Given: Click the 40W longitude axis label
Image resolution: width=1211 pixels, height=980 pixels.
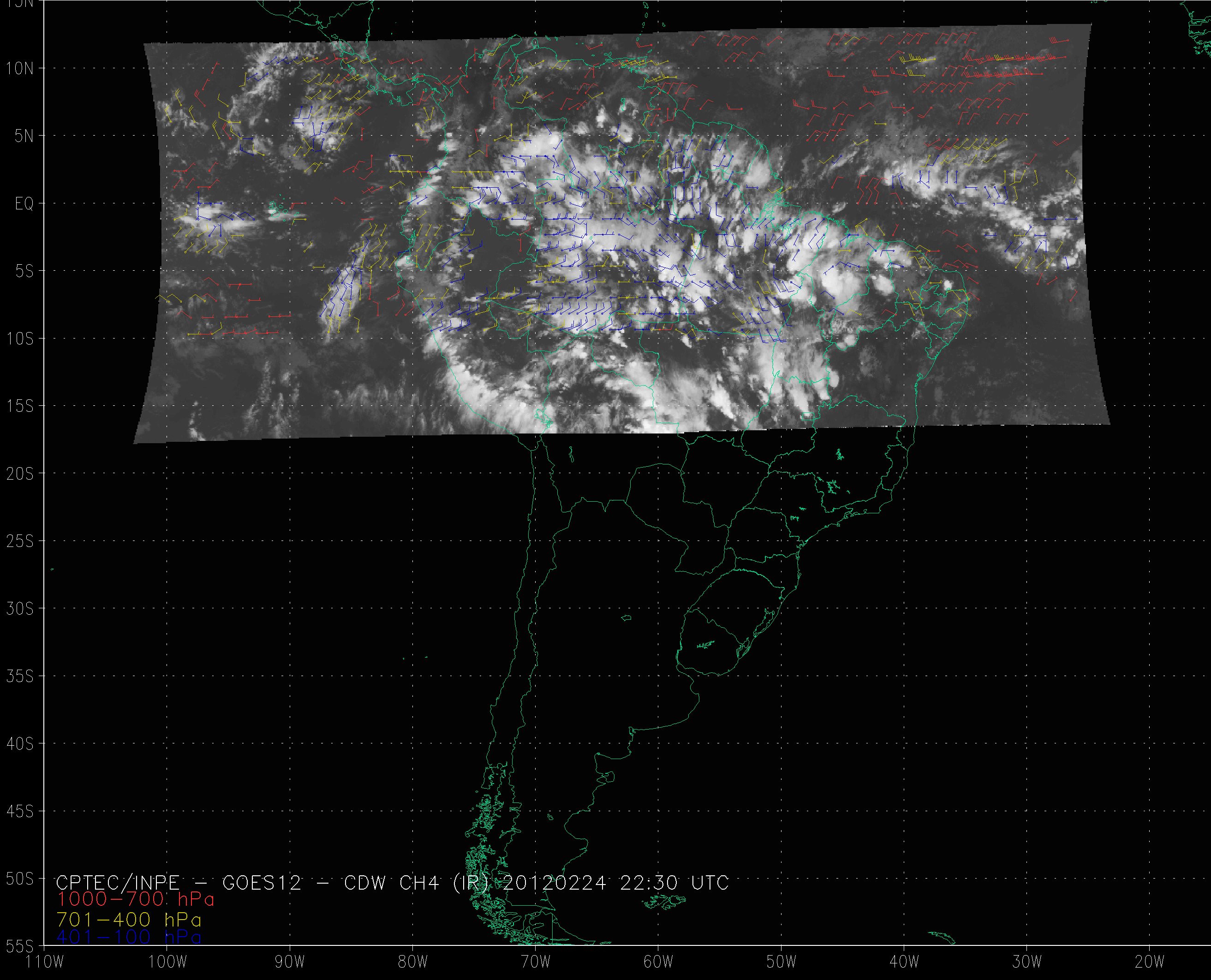Looking at the screenshot, I should click(904, 962).
